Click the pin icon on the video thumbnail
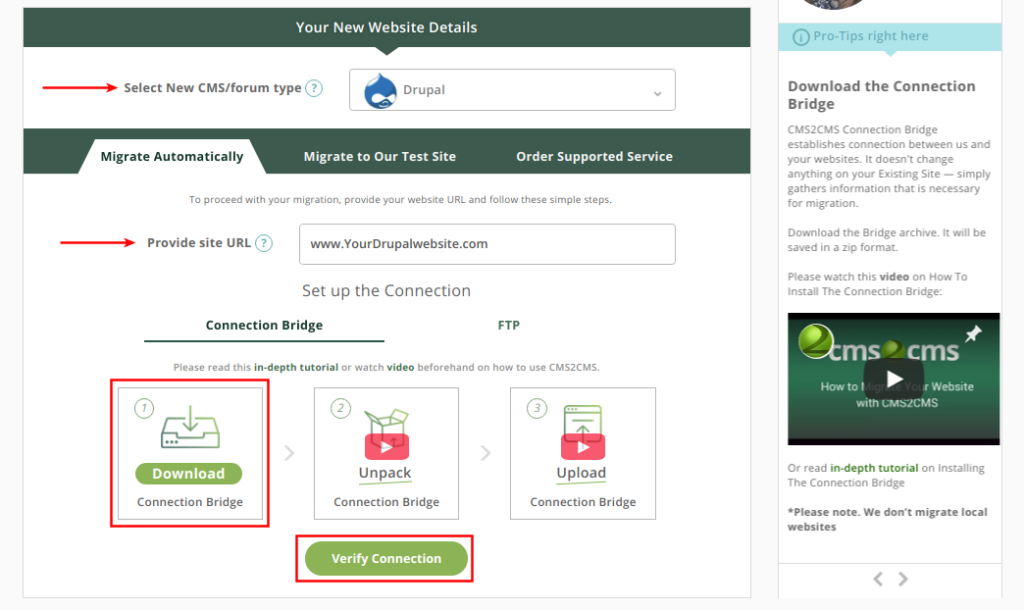The image size is (1024, 610). (973, 334)
